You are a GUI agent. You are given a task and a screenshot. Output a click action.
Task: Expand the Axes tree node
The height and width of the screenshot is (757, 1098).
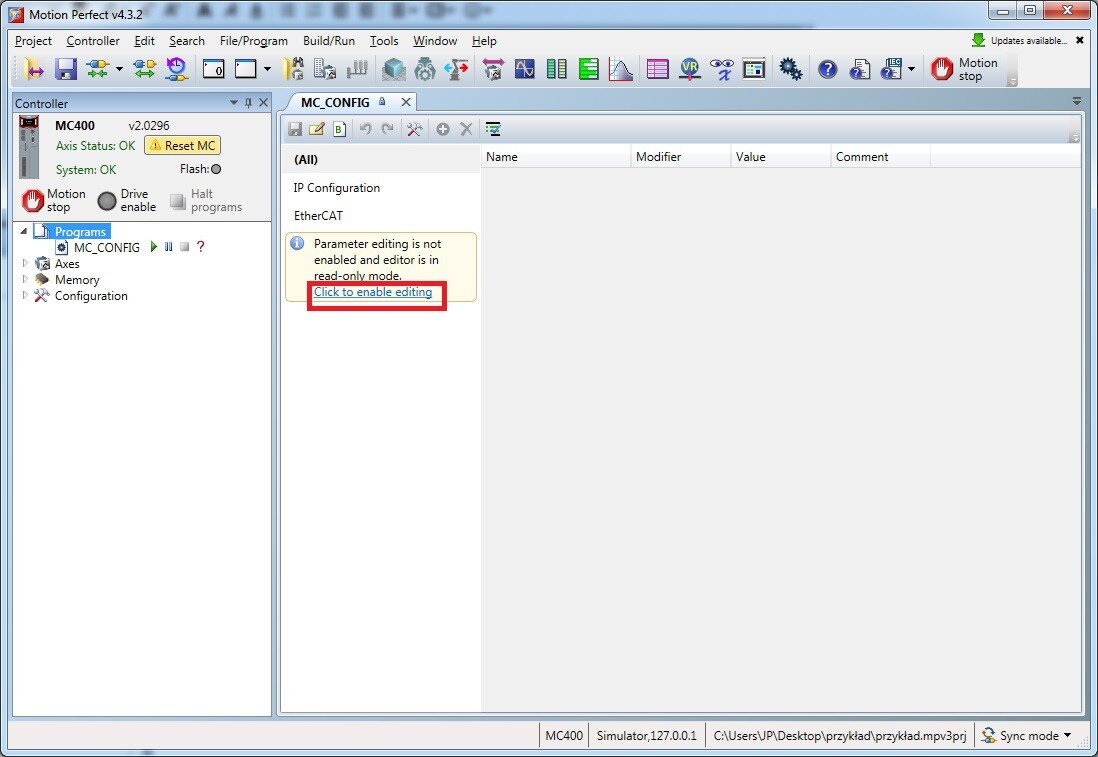tap(25, 263)
